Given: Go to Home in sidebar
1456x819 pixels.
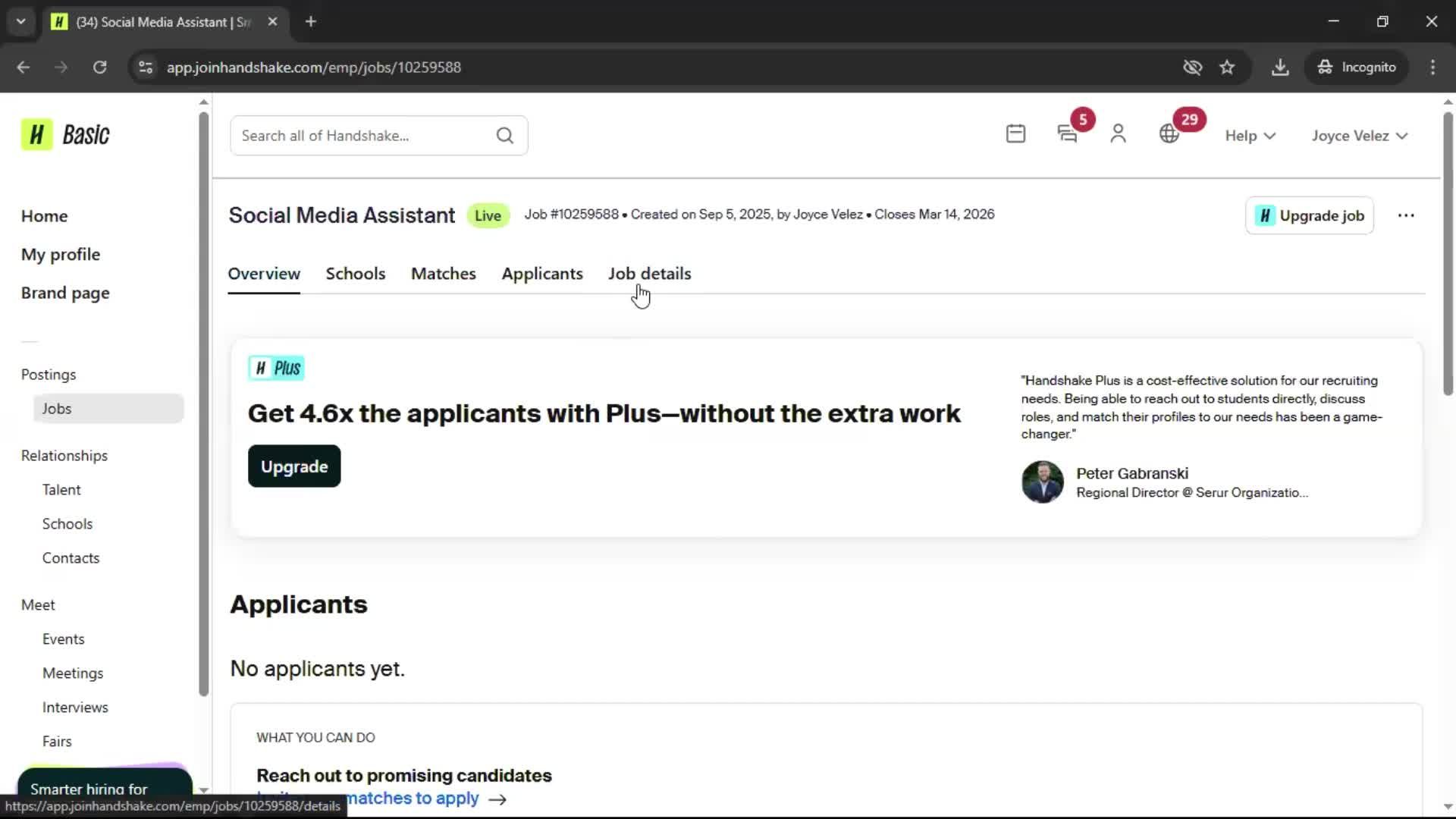Looking at the screenshot, I should pos(44,216).
